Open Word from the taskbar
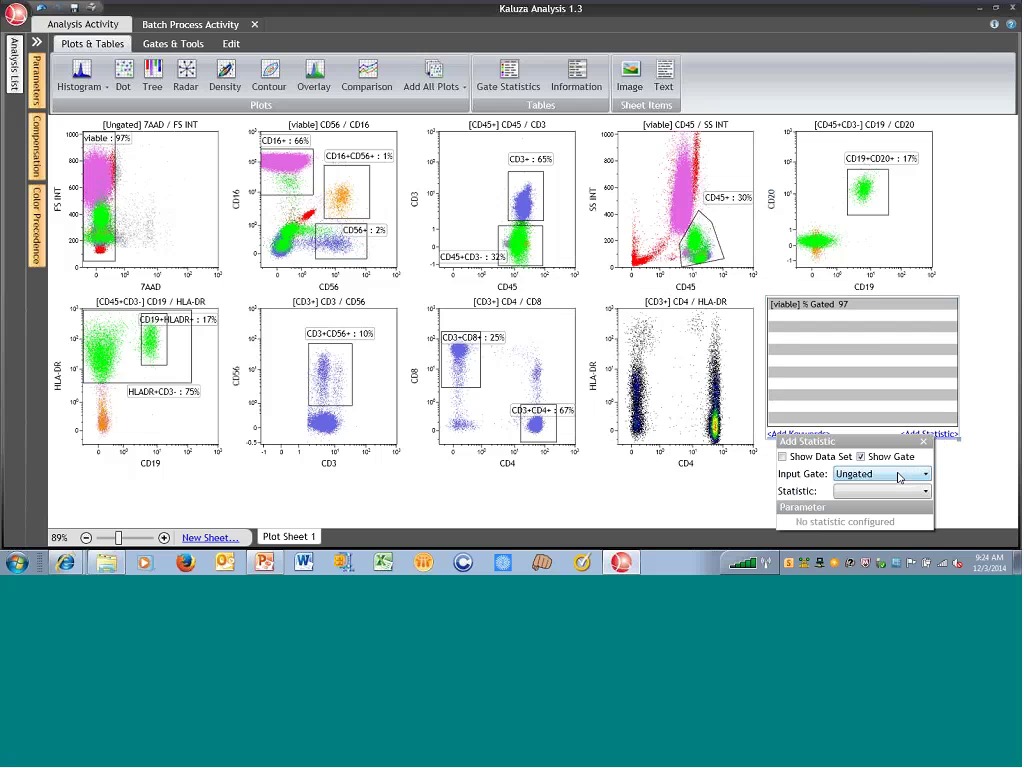 304,562
